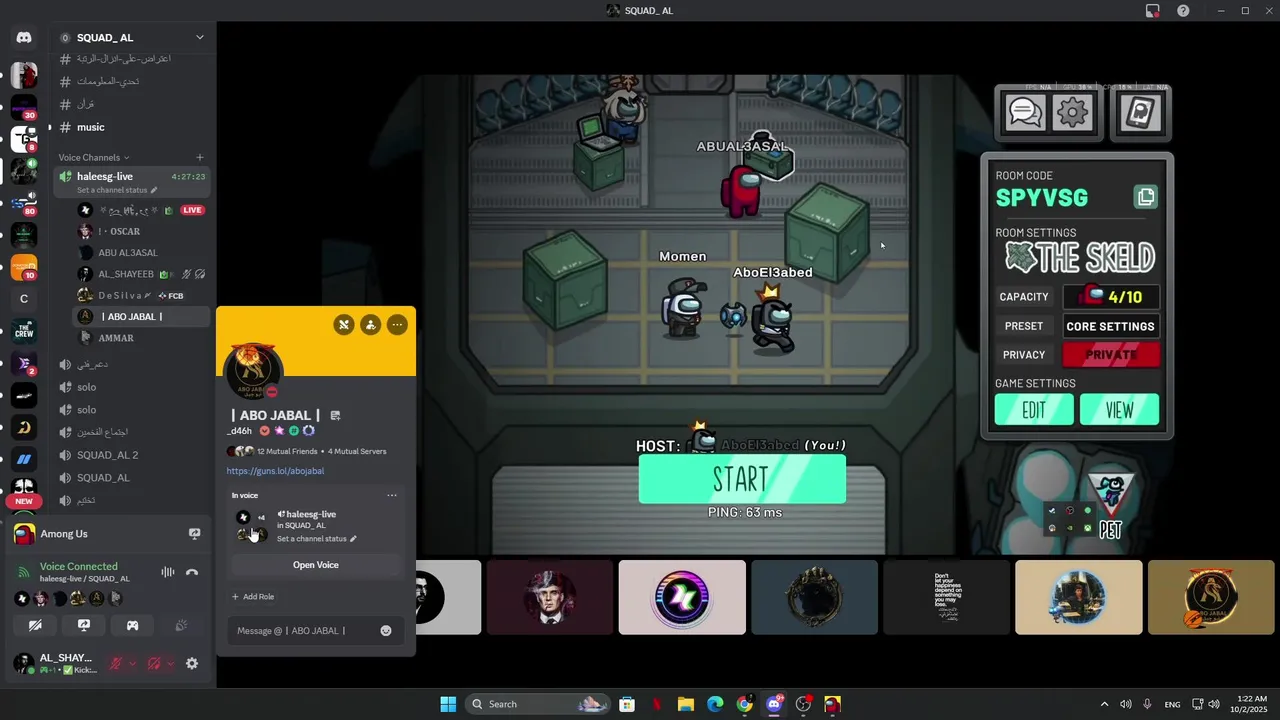Open headphone output options arrow

170,663
